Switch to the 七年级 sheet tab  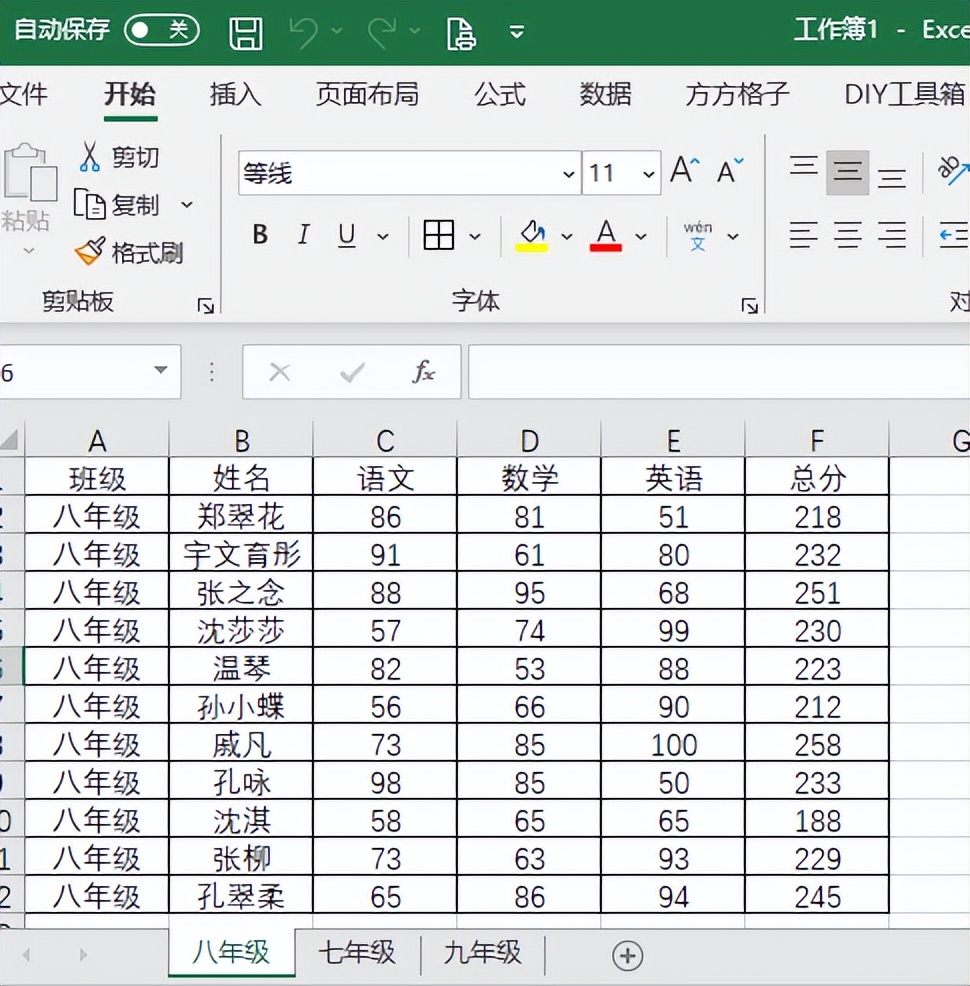tap(357, 953)
